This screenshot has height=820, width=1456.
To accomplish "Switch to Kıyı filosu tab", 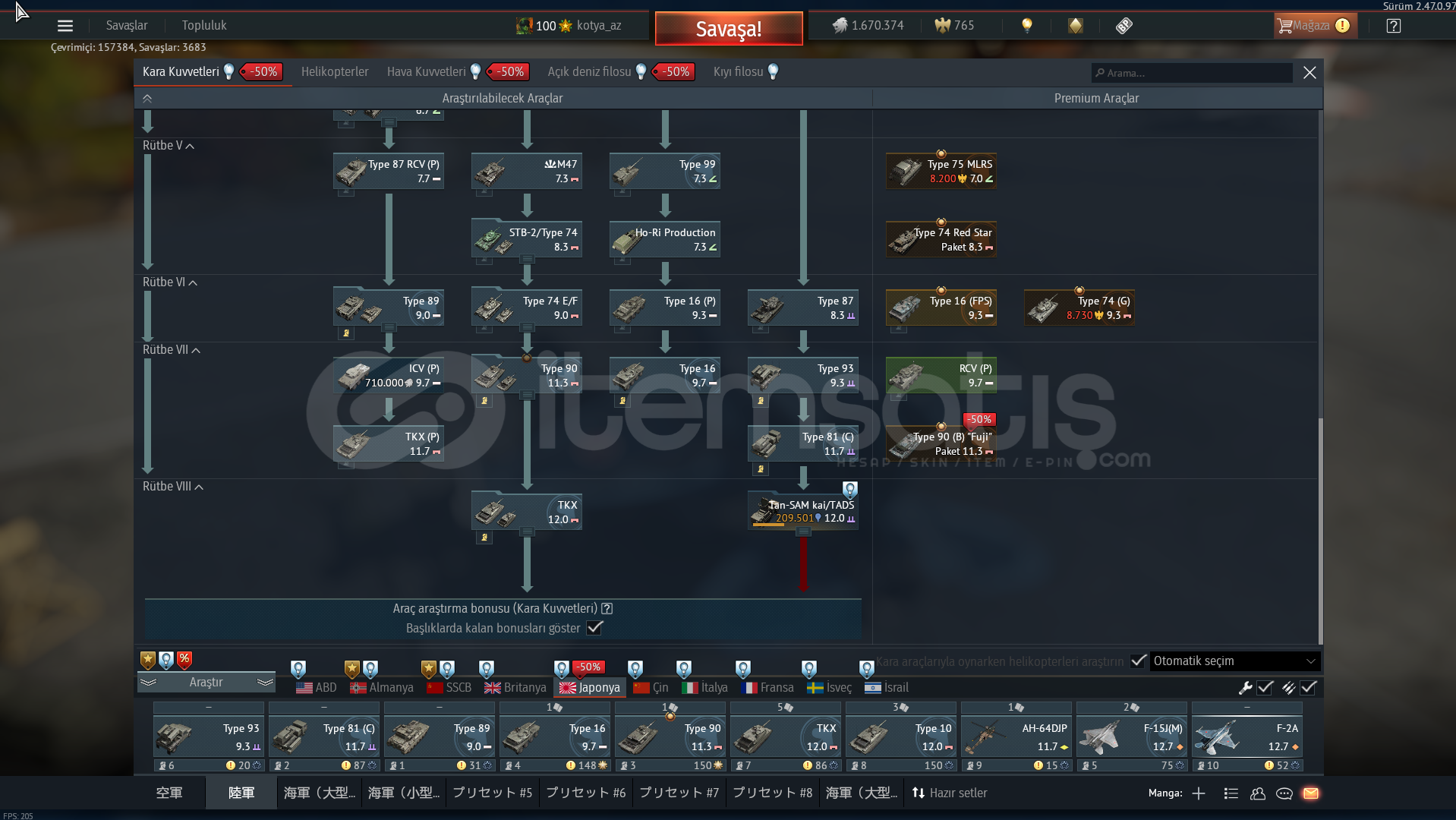I will (738, 72).
